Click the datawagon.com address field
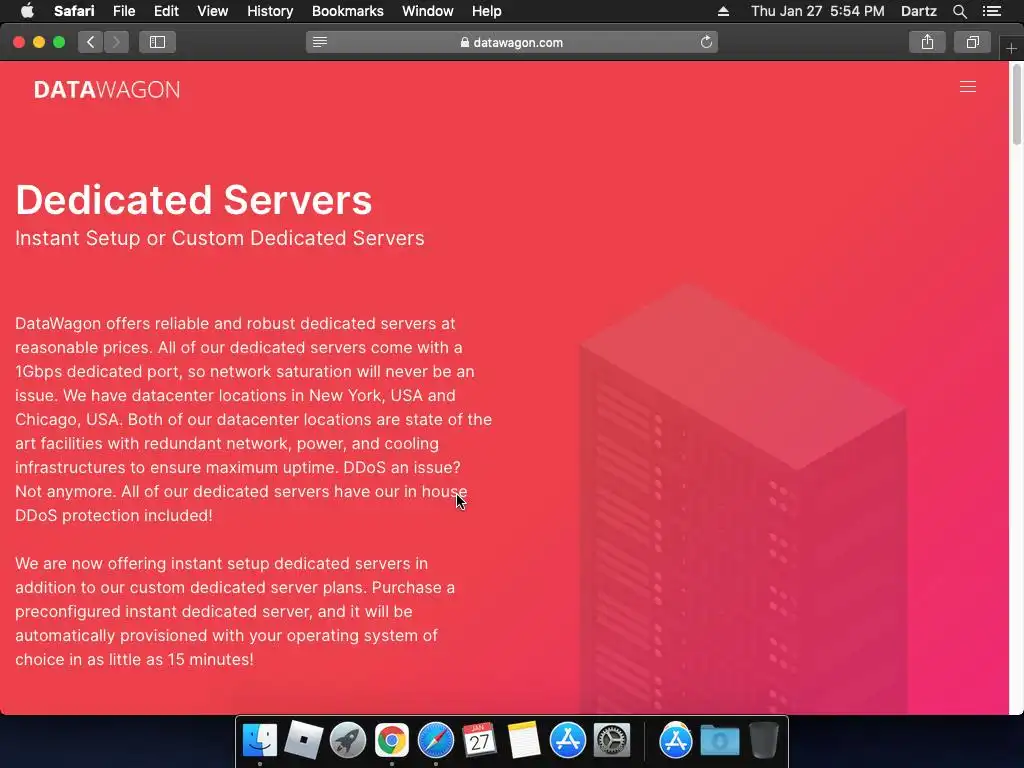This screenshot has width=1024, height=768. (512, 42)
